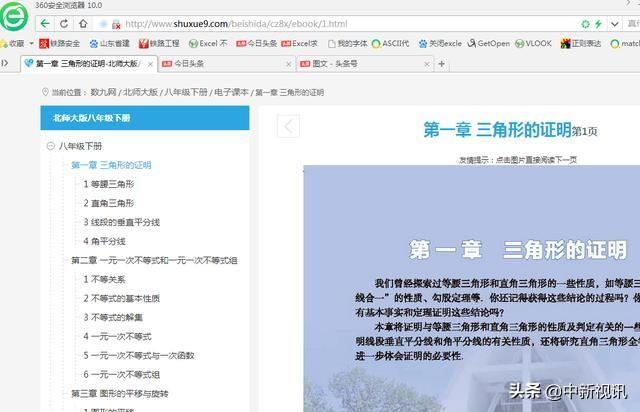The width and height of the screenshot is (640, 412).
Task: Open section 5 一元一次不等式与一次函数
Action: tap(139, 355)
